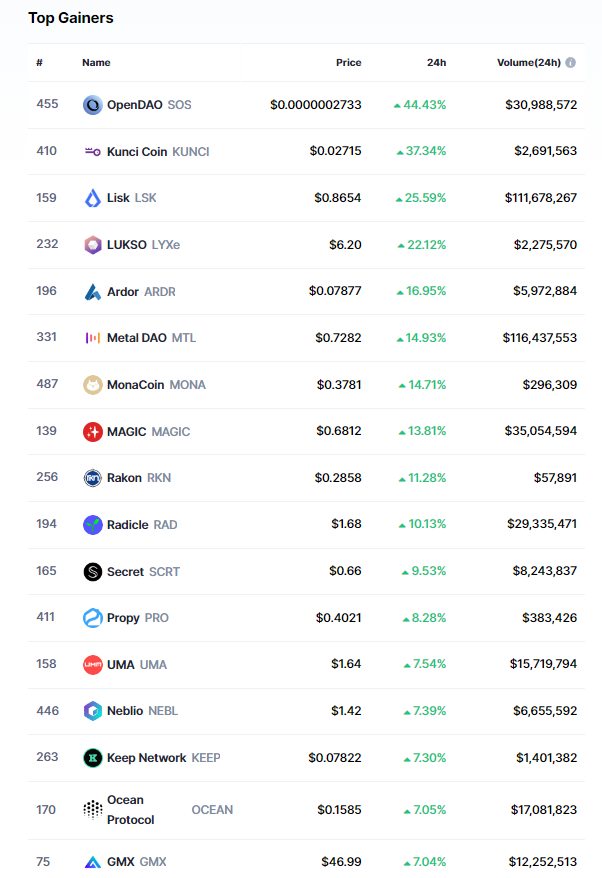Click the LUKSO pink hexagon logo

[92, 245]
